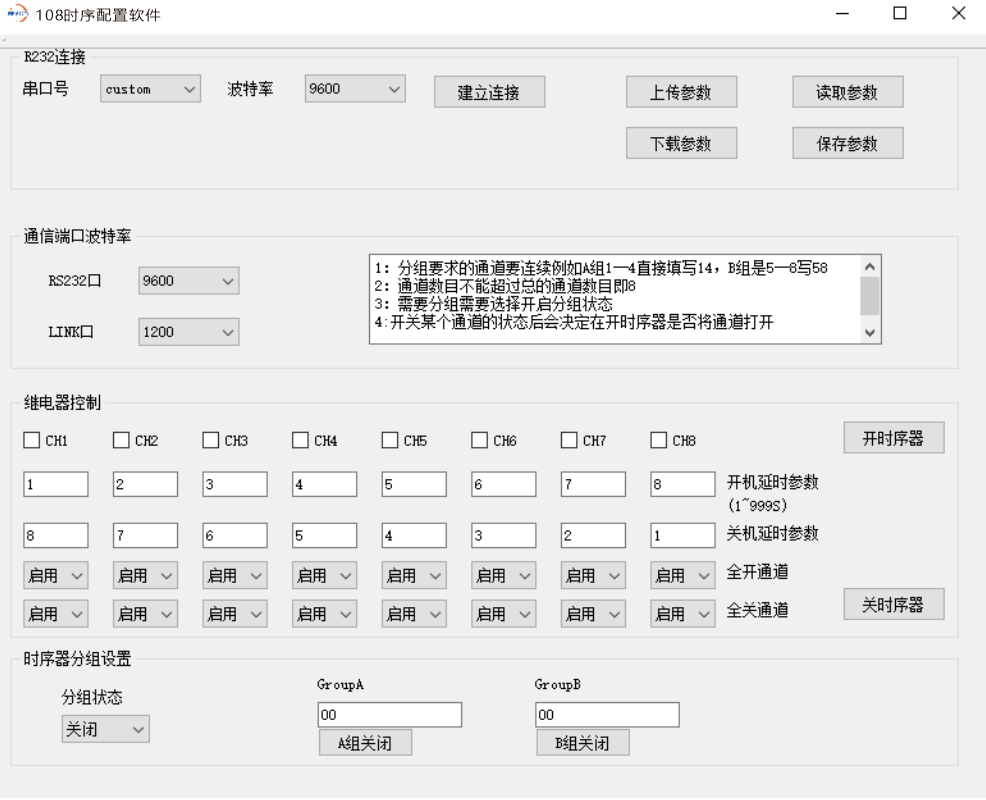This screenshot has height=800, width=986.
Task: Click the 保存参数 save parameters button
Action: tap(847, 142)
